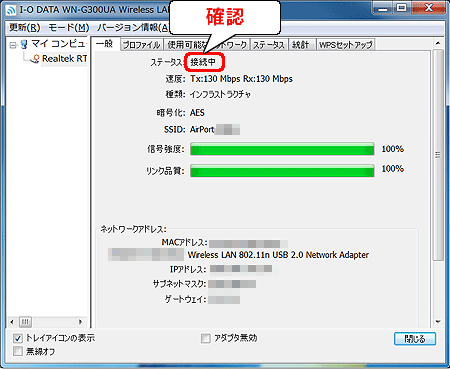
Task: Open the モード(M) menu
Action: [69, 27]
